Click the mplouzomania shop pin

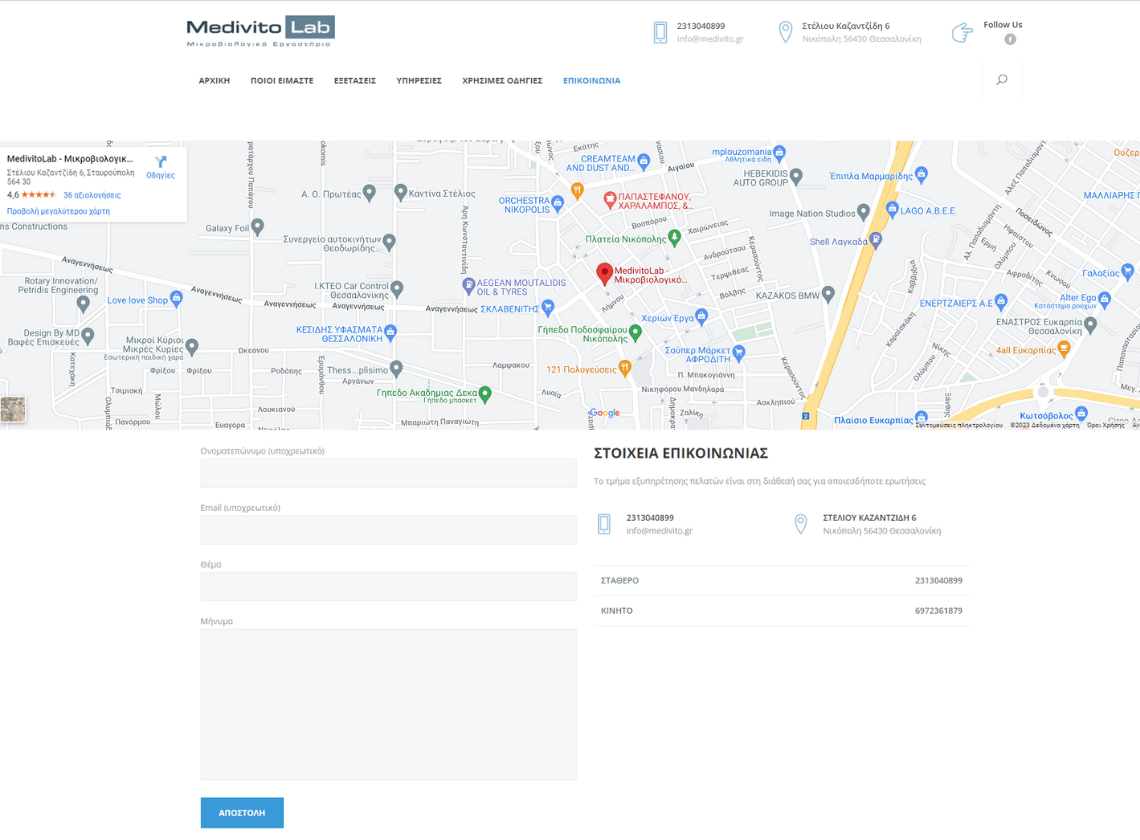click(779, 153)
